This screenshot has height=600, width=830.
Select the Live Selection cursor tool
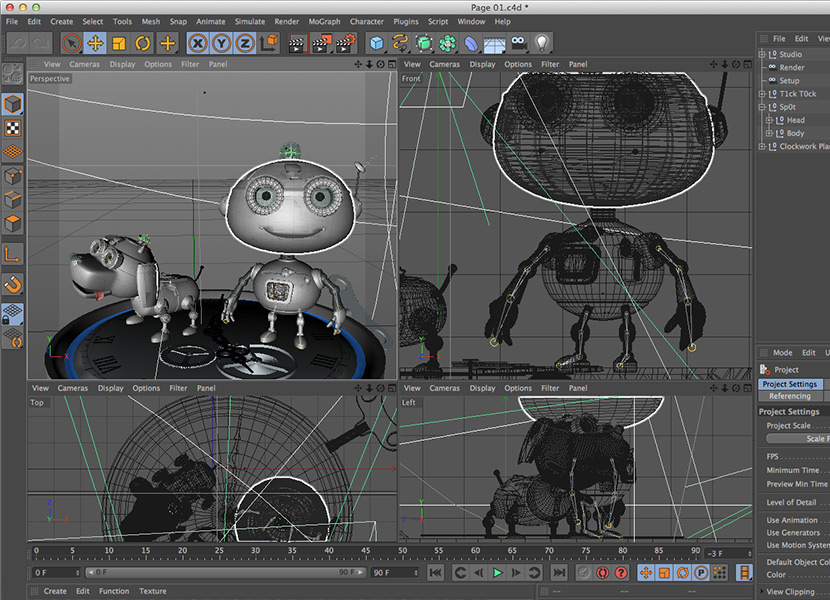coord(71,43)
